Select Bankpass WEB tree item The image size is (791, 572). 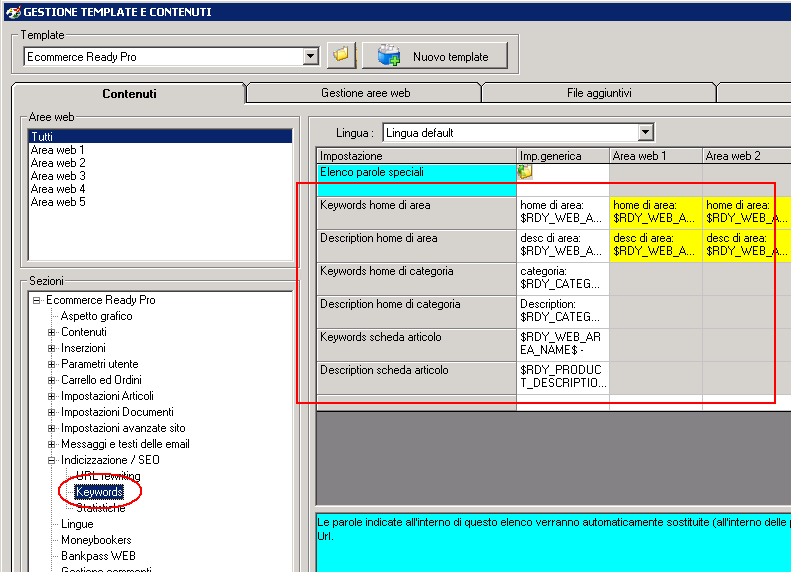tap(98, 556)
